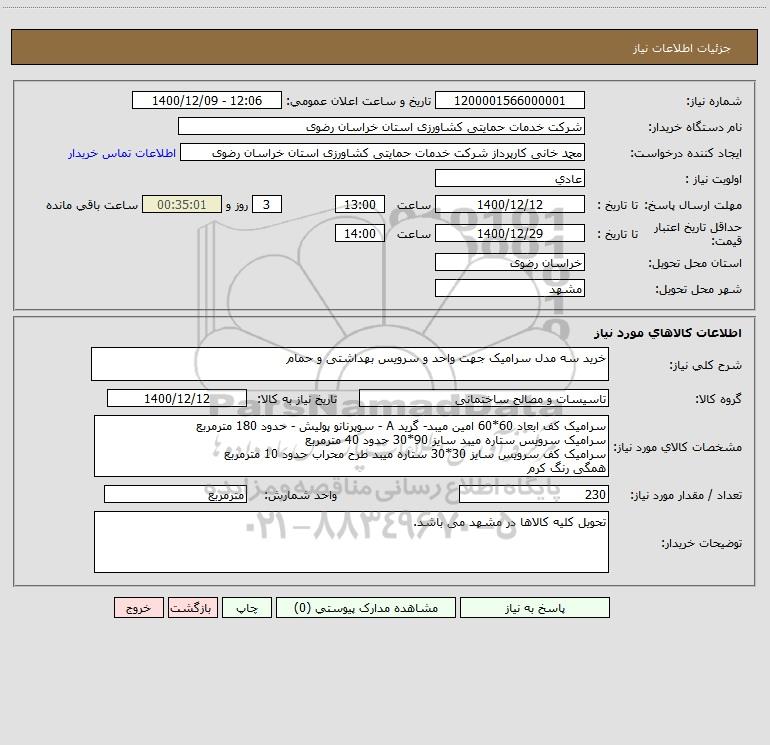Viewport: 770px width, 745px height.
Task: Click delivery city field 'مشهد'
Action: click(x=510, y=288)
